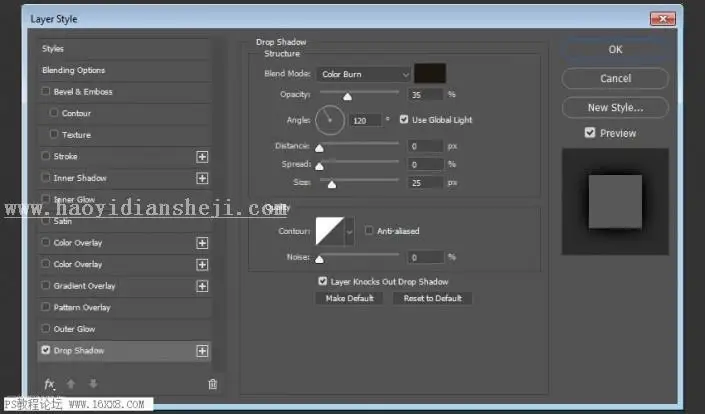Open the Contour picker dropdown arrow
Viewport: 705px width, 414px height.
pos(349,231)
